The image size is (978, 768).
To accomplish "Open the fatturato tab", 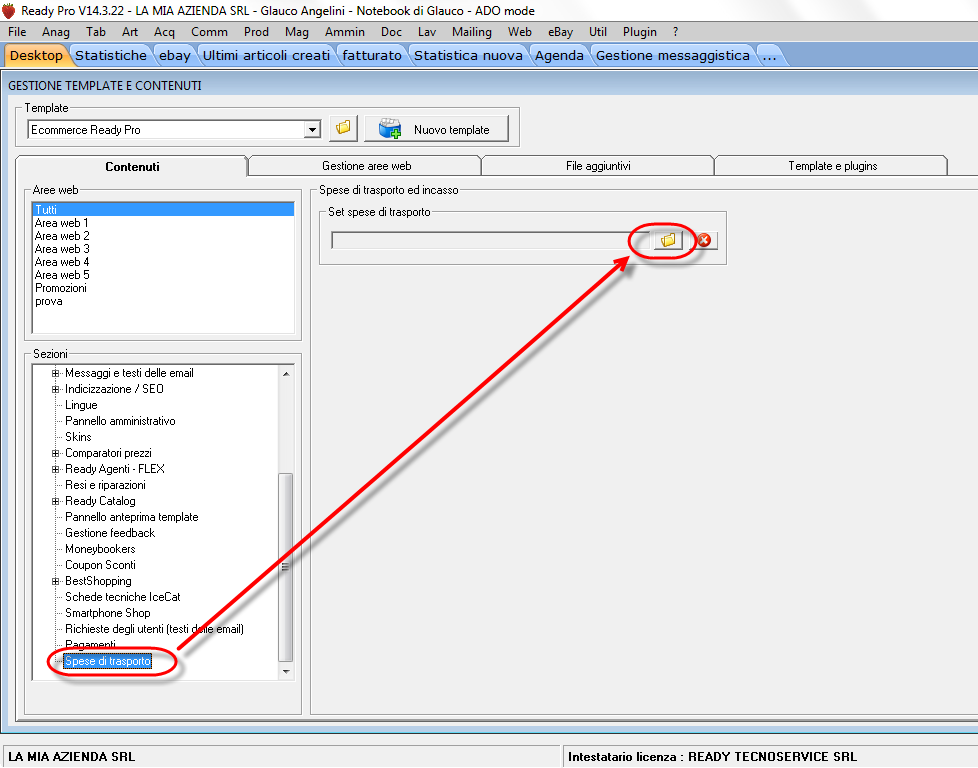I will pos(372,56).
